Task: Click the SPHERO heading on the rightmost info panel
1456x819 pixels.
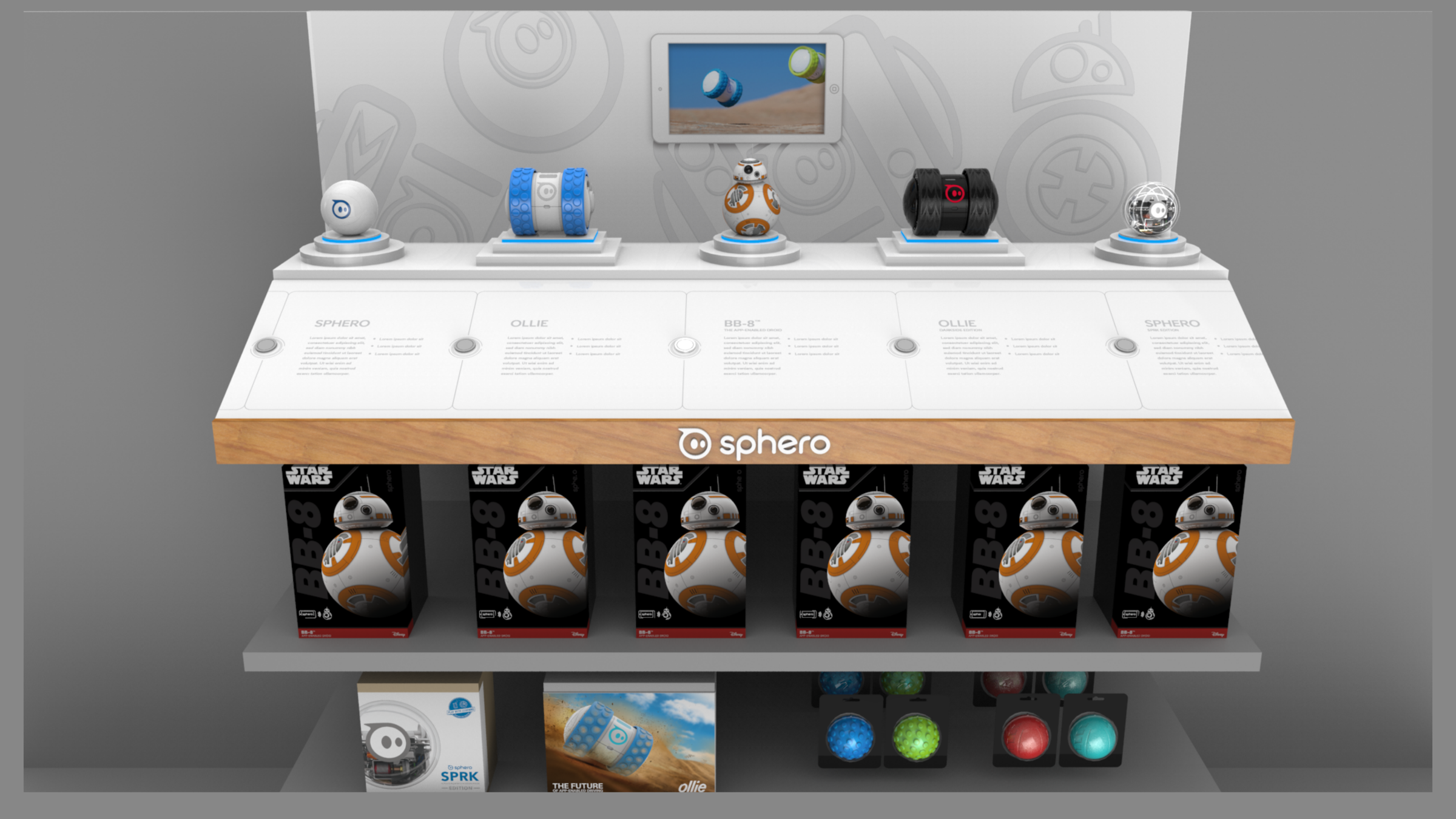Action: click(1172, 323)
